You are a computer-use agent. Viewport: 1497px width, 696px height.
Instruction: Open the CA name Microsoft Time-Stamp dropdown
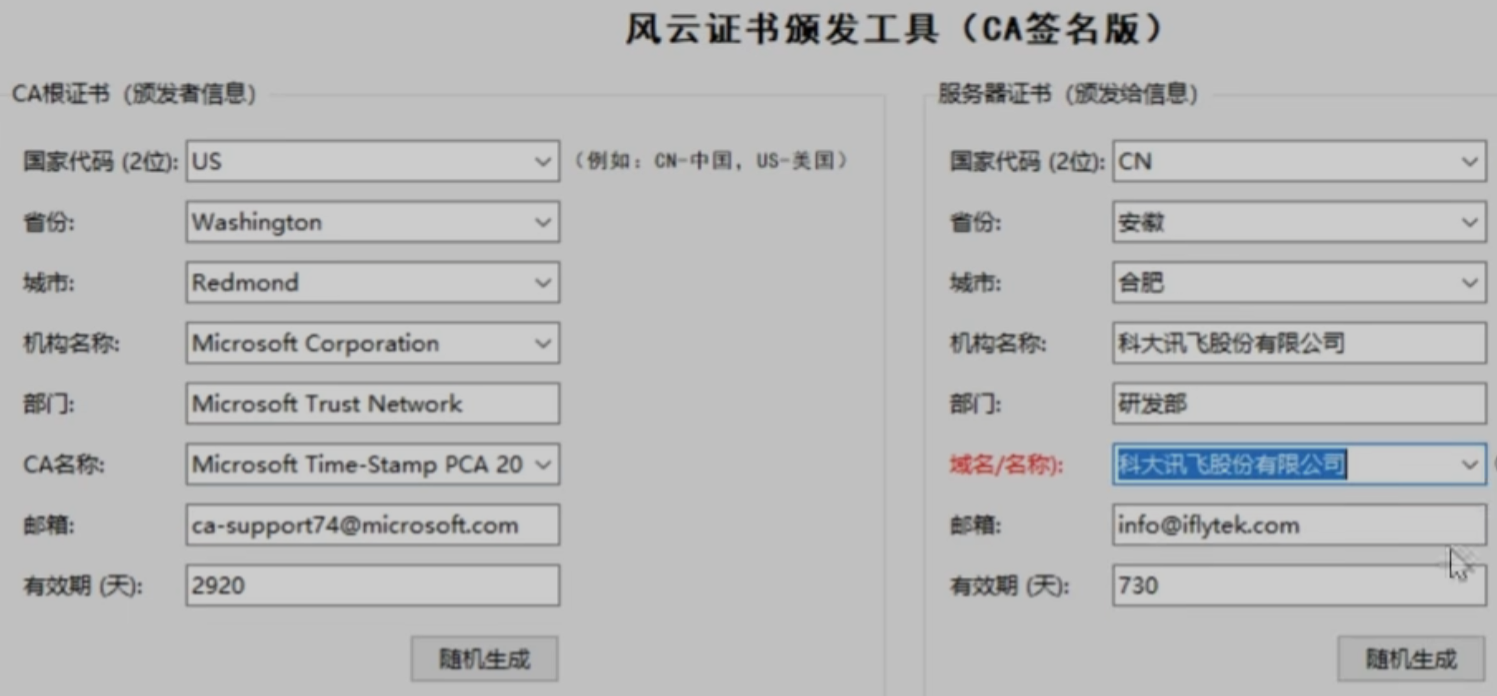point(542,465)
